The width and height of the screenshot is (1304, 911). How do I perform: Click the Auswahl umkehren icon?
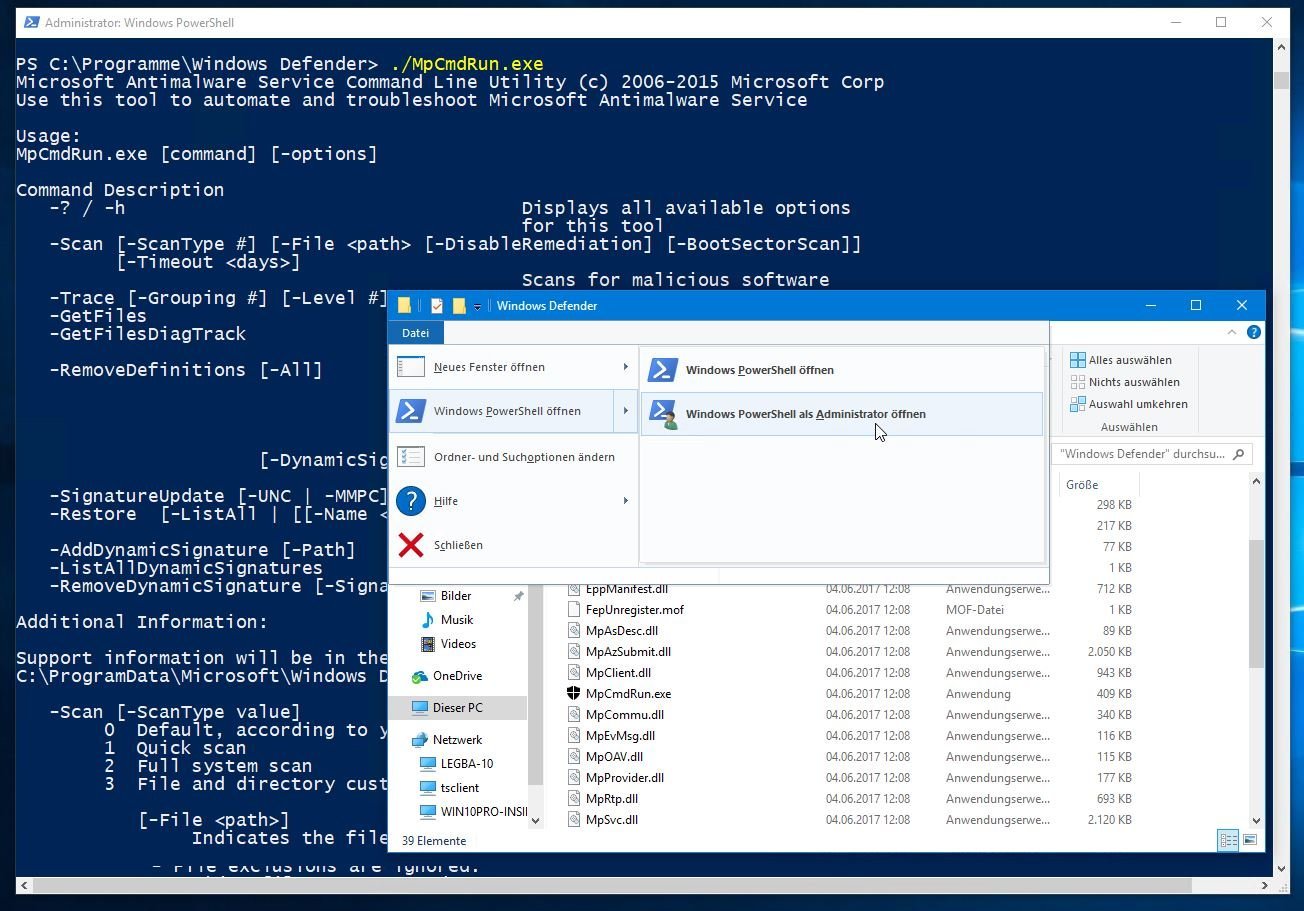[1078, 404]
